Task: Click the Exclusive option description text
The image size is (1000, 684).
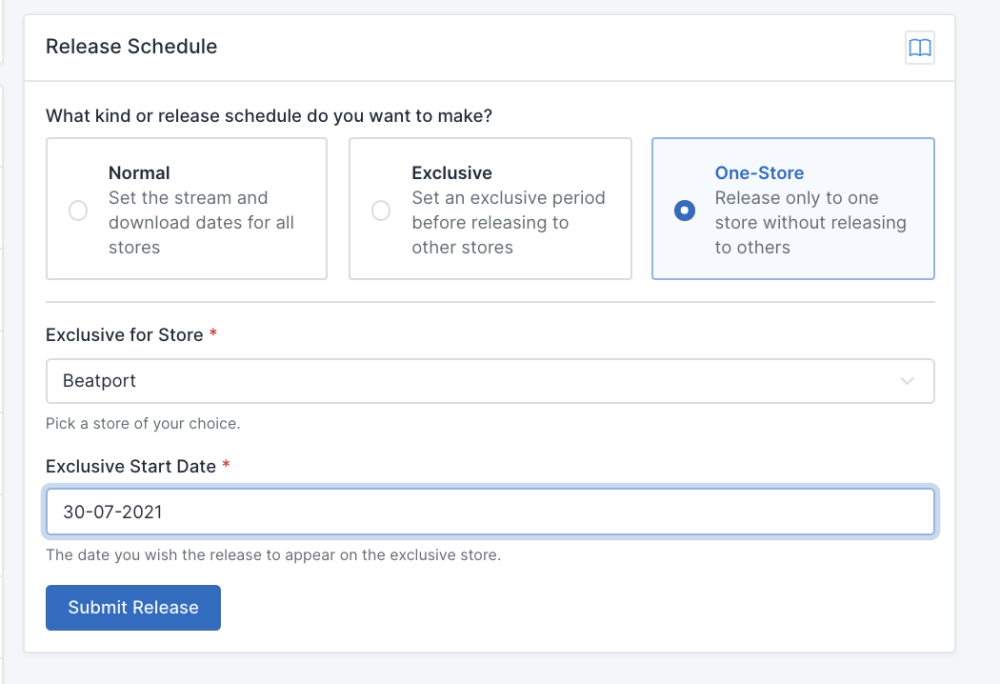Action: coord(508,222)
